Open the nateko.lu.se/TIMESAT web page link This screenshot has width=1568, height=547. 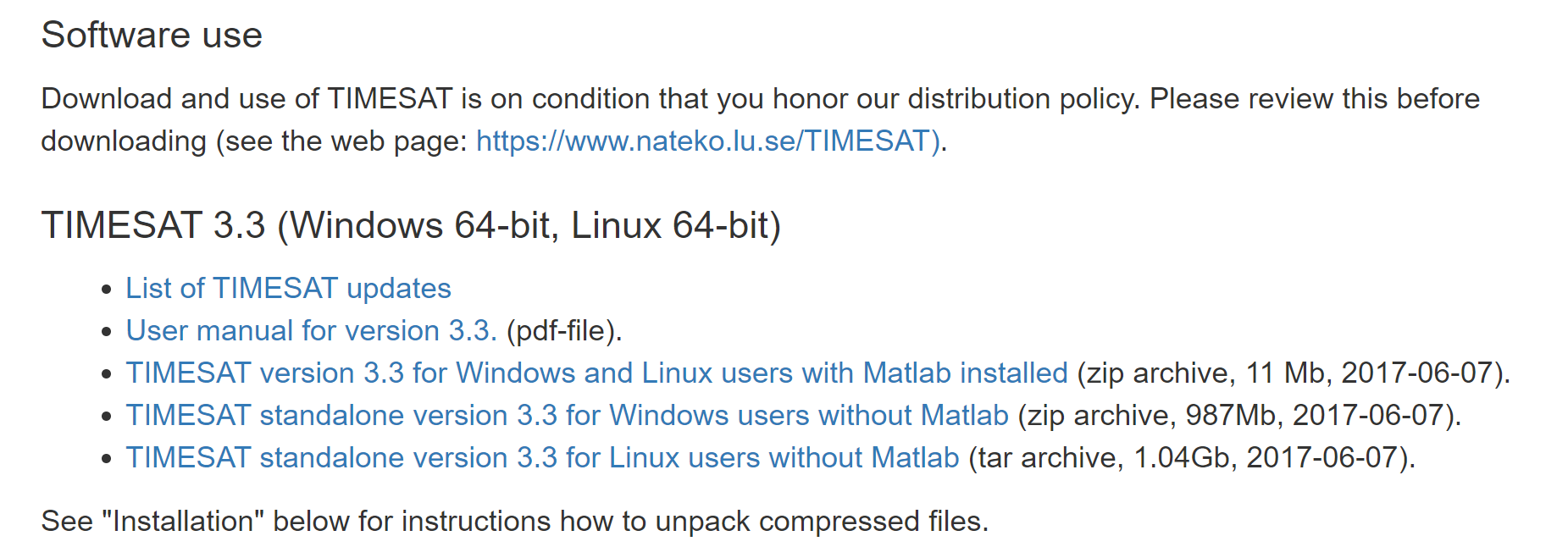click(708, 141)
